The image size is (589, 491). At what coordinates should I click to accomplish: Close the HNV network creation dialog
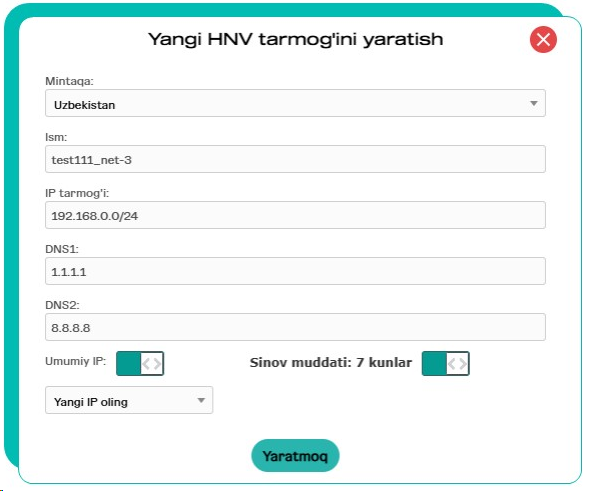(x=543, y=39)
